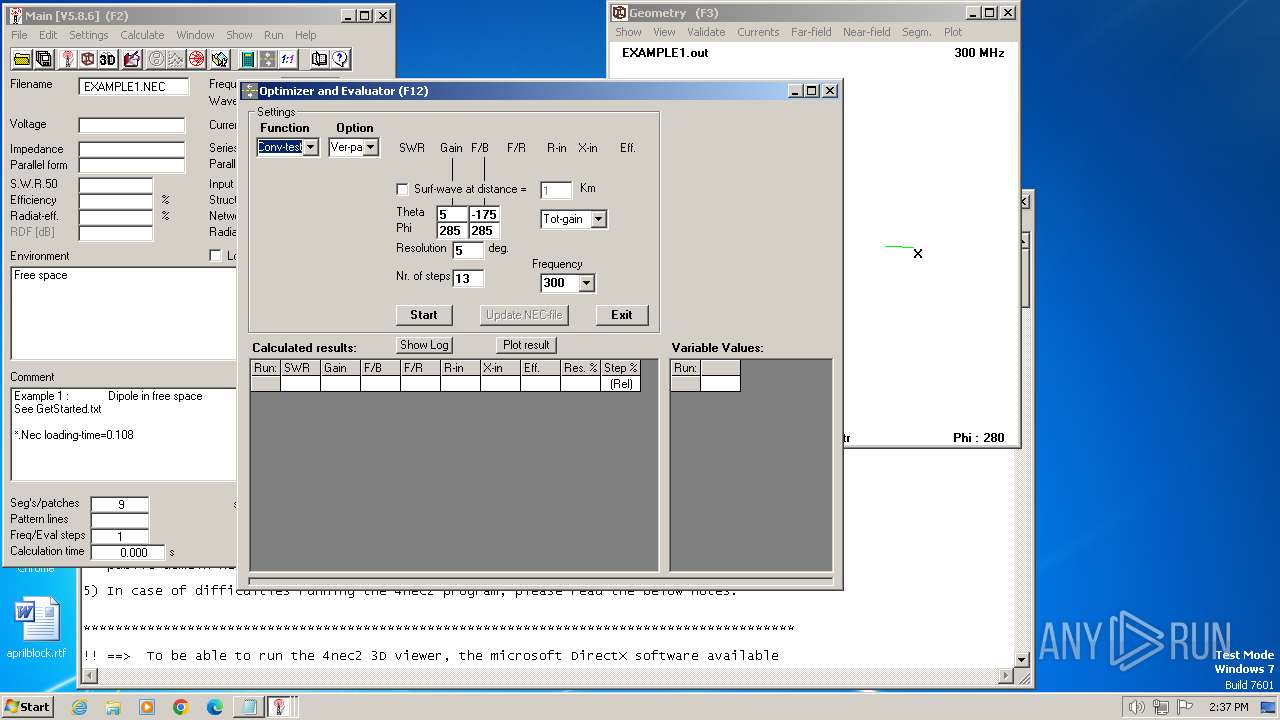The height and width of the screenshot is (720, 1280).
Task: Open the Settings menu in Main window
Action: point(89,35)
